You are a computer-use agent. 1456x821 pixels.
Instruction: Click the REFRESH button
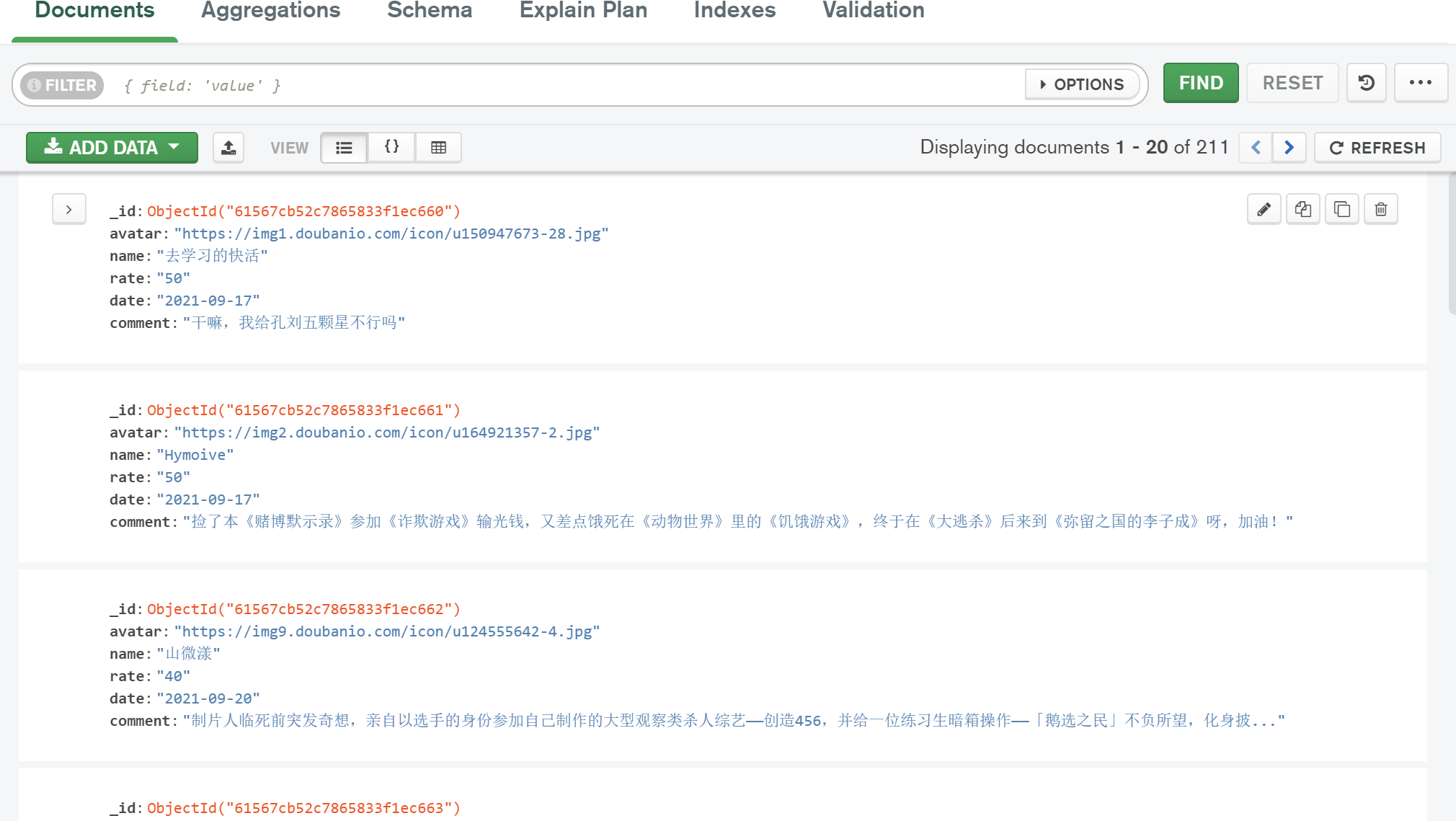coord(1377,148)
